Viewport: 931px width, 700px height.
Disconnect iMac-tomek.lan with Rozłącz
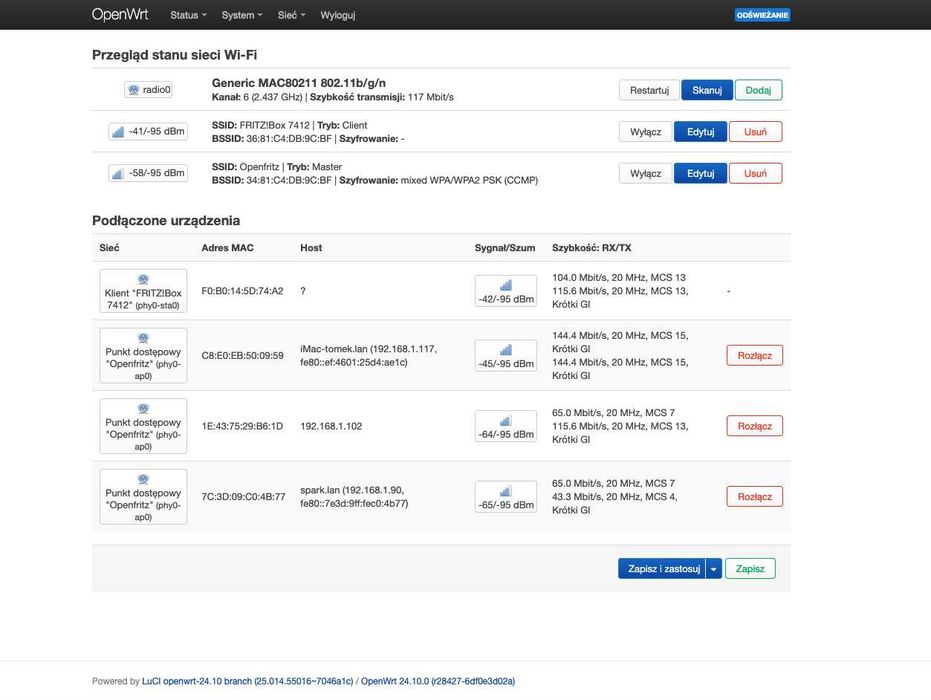click(755, 356)
